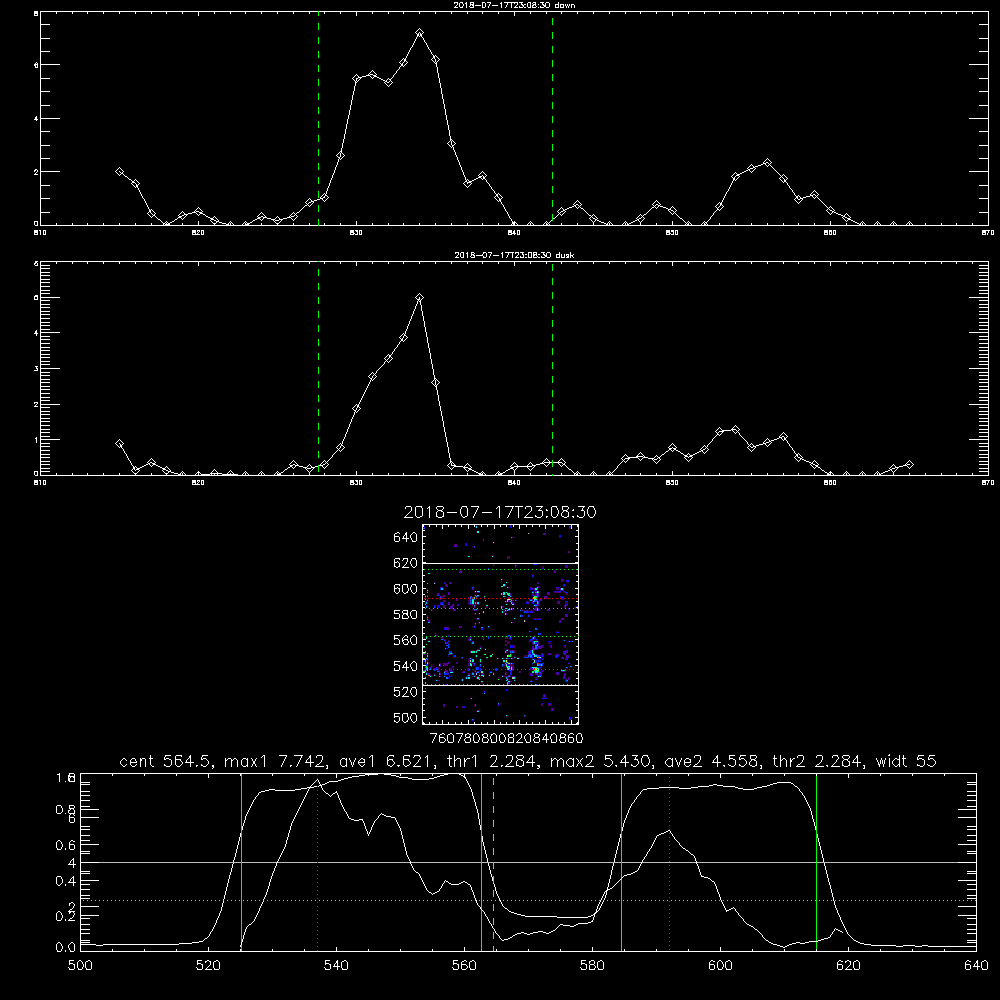Click the dawn plot title '2018-07-17T23:08:30 dawn'
This screenshot has height=1000, width=1000.
[x=514, y=5]
